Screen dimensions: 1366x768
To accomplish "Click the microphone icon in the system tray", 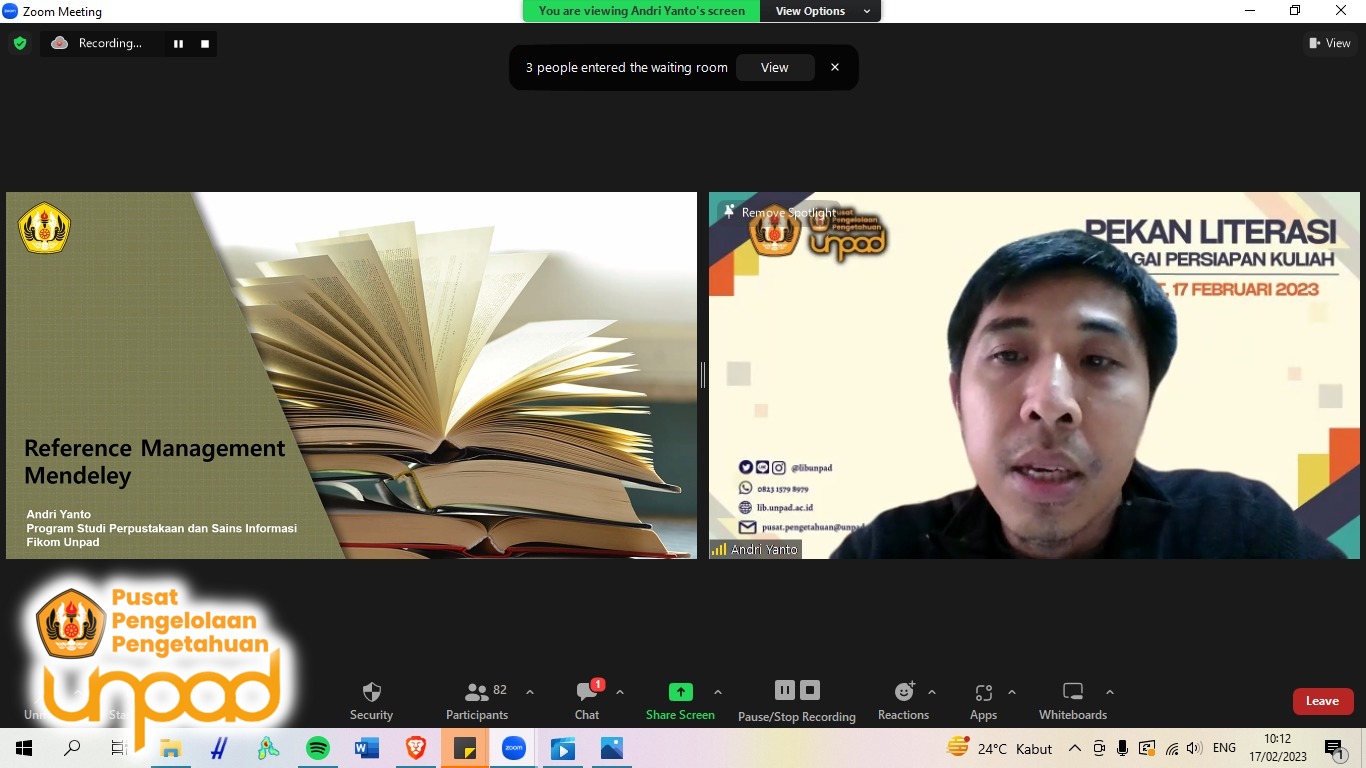I will [x=1123, y=748].
